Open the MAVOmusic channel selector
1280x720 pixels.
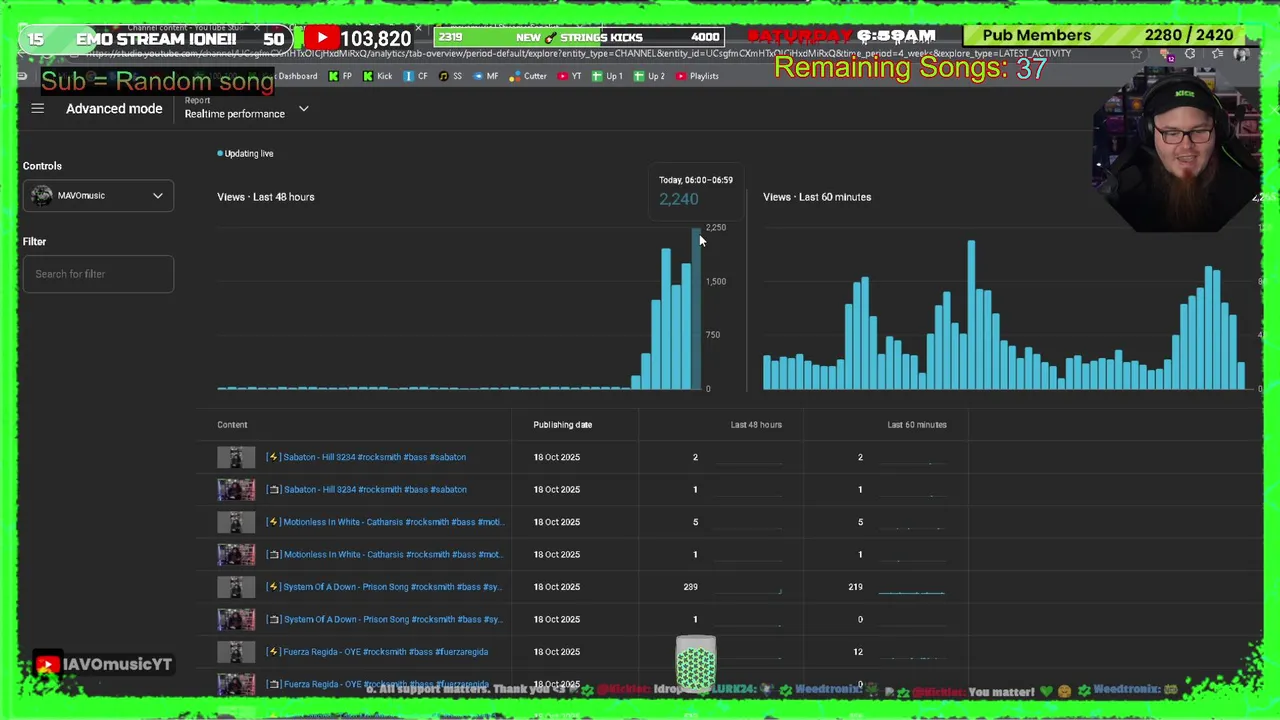(x=98, y=196)
